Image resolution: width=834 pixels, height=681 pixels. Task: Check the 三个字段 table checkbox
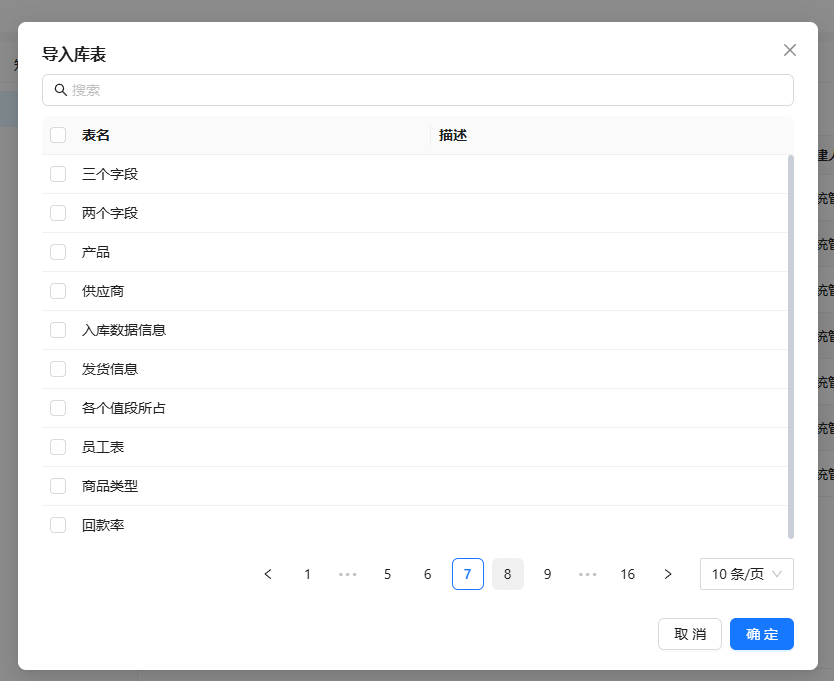pos(58,174)
